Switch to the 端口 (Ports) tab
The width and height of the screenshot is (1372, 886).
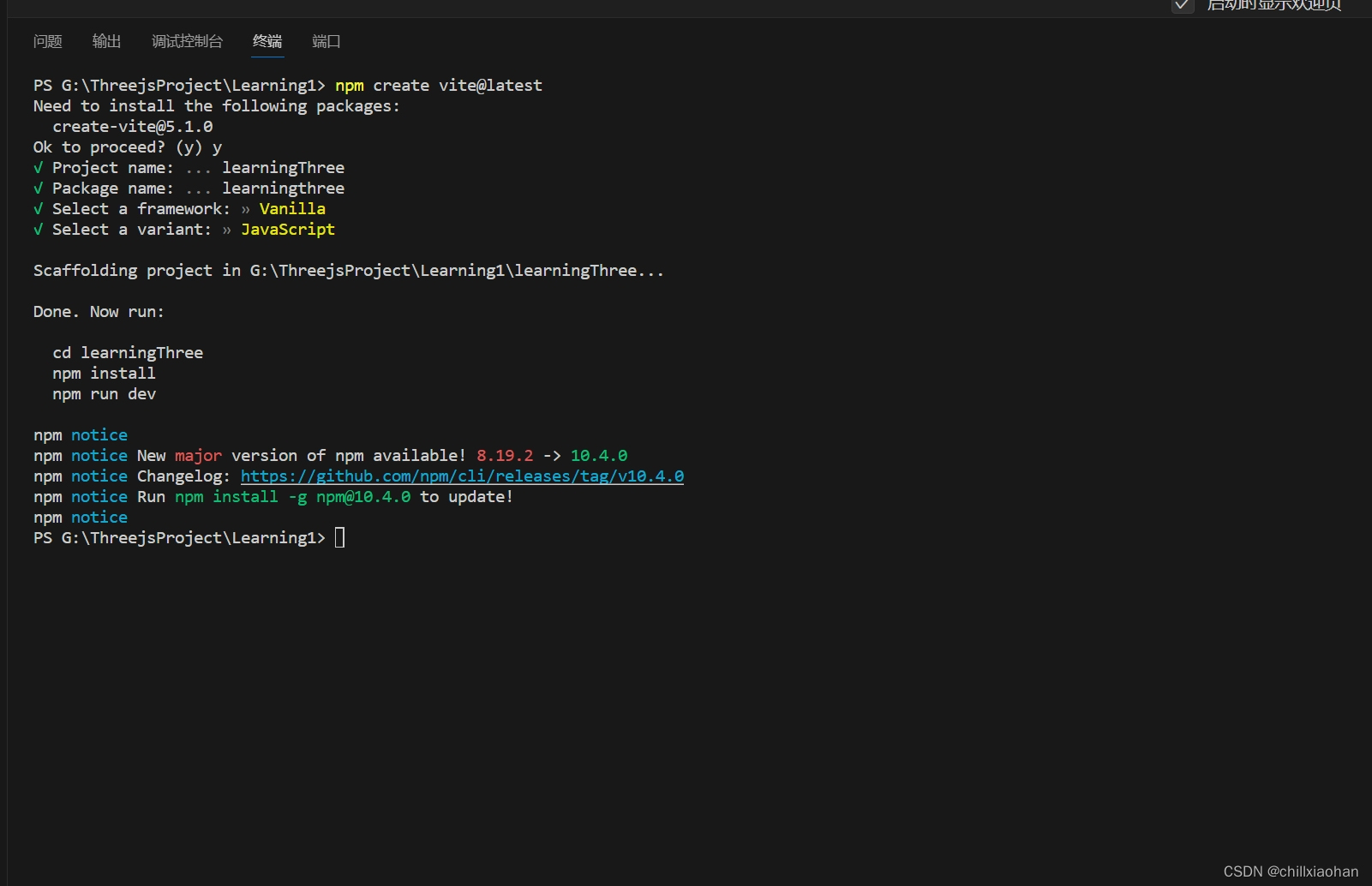pos(327,41)
